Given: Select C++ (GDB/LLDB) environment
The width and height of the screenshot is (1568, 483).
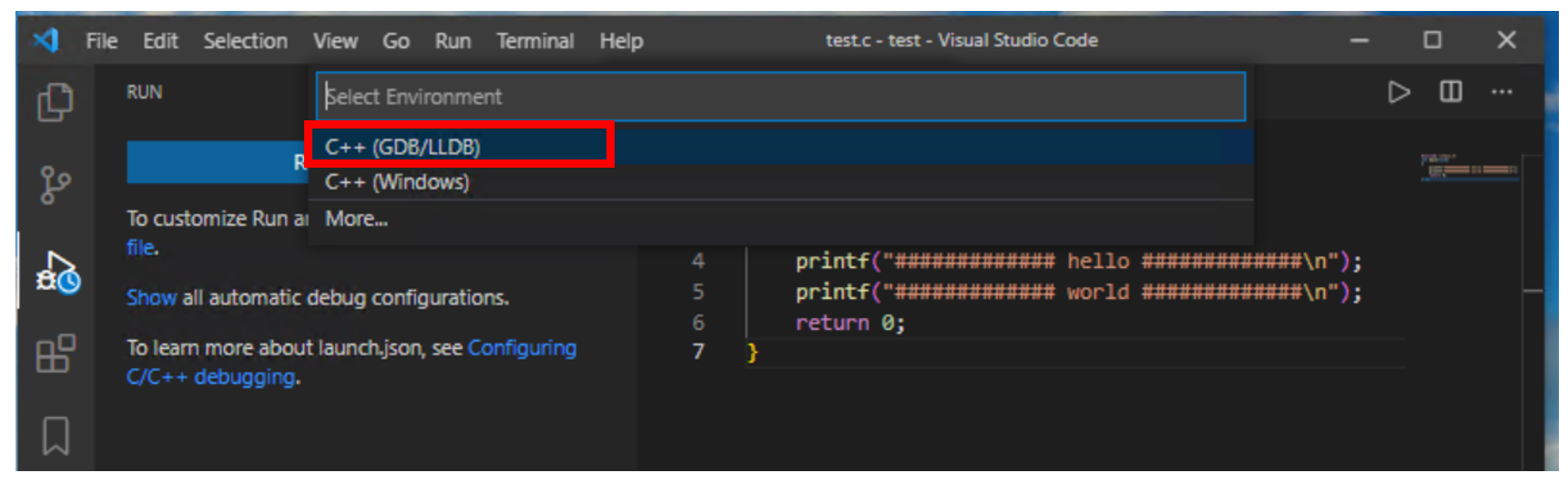Looking at the screenshot, I should click(x=780, y=147).
